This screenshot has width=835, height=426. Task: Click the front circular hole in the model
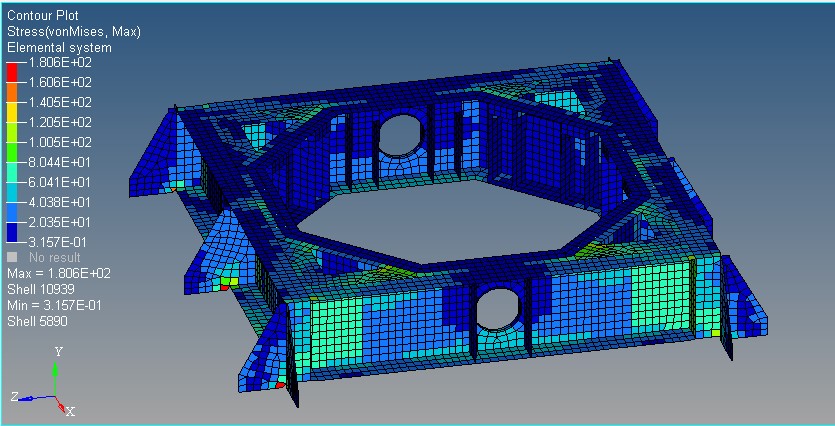[498, 309]
